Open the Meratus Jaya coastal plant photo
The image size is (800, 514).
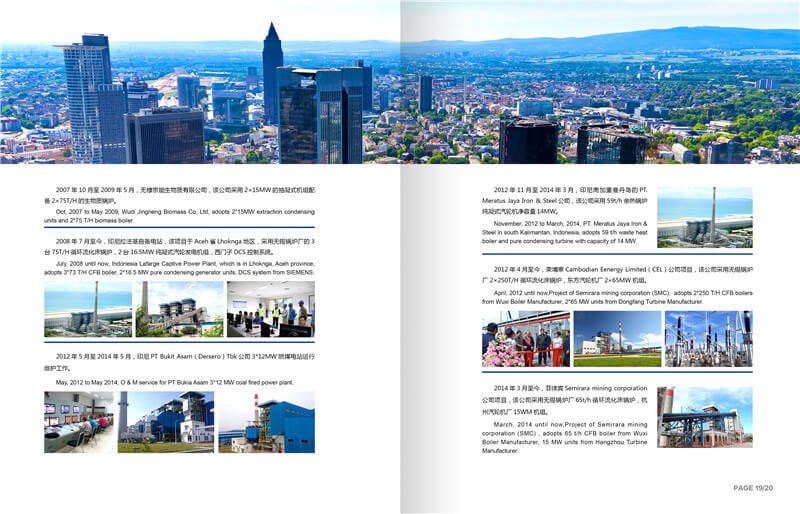704,217
